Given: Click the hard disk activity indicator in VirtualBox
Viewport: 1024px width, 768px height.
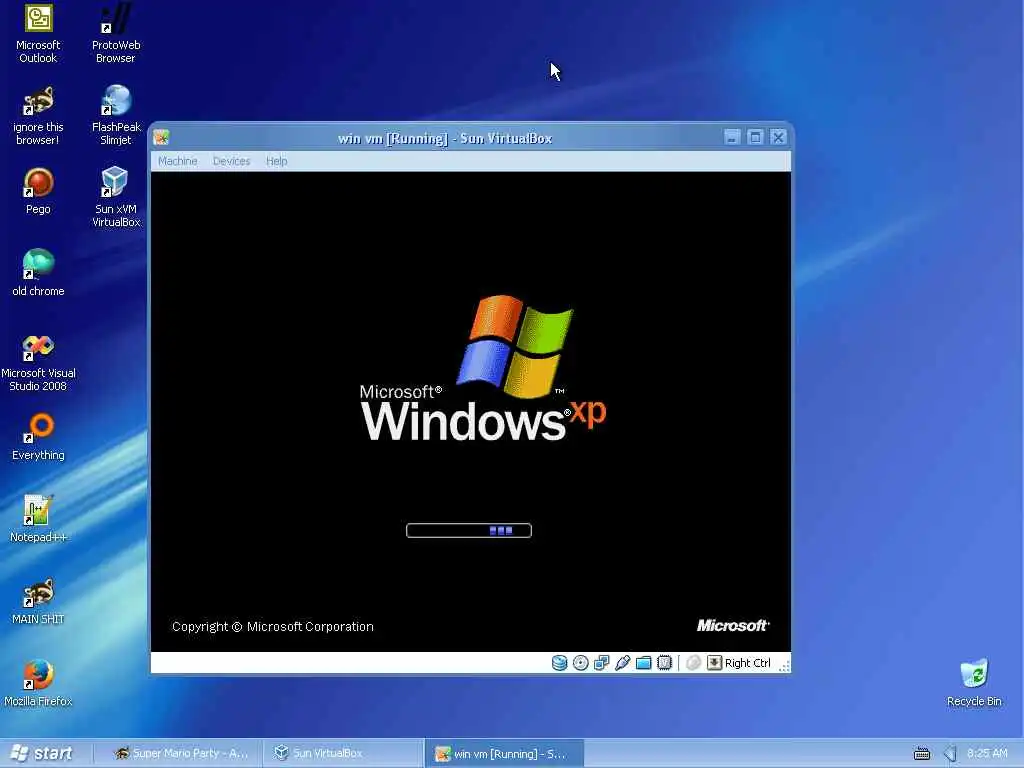Looking at the screenshot, I should click(559, 663).
